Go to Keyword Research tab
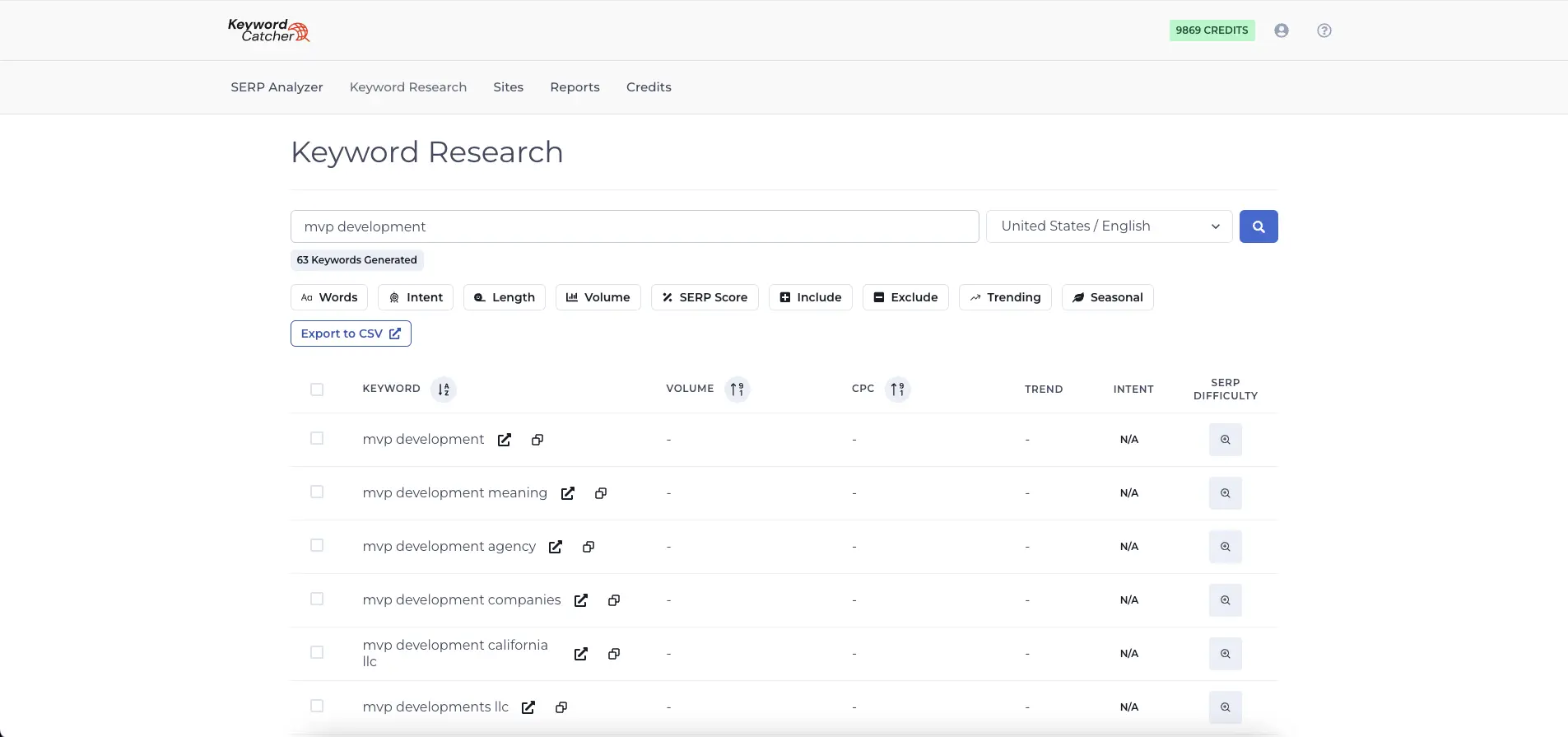 coord(408,87)
